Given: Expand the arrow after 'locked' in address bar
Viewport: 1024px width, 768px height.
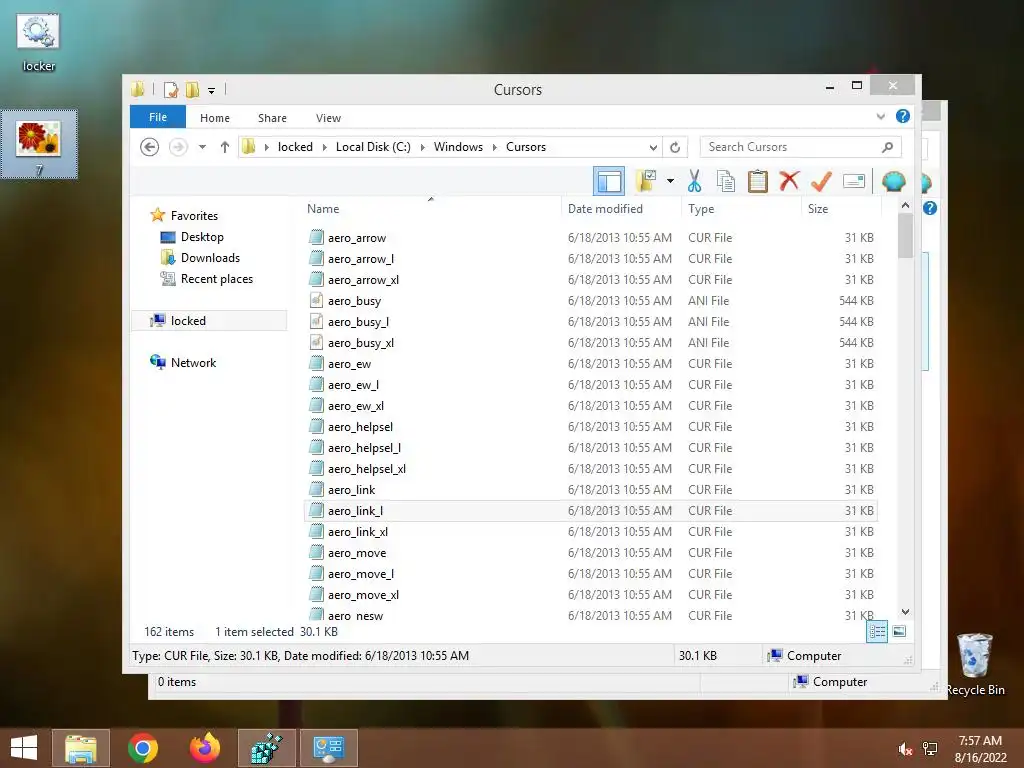Looking at the screenshot, I should point(325,147).
